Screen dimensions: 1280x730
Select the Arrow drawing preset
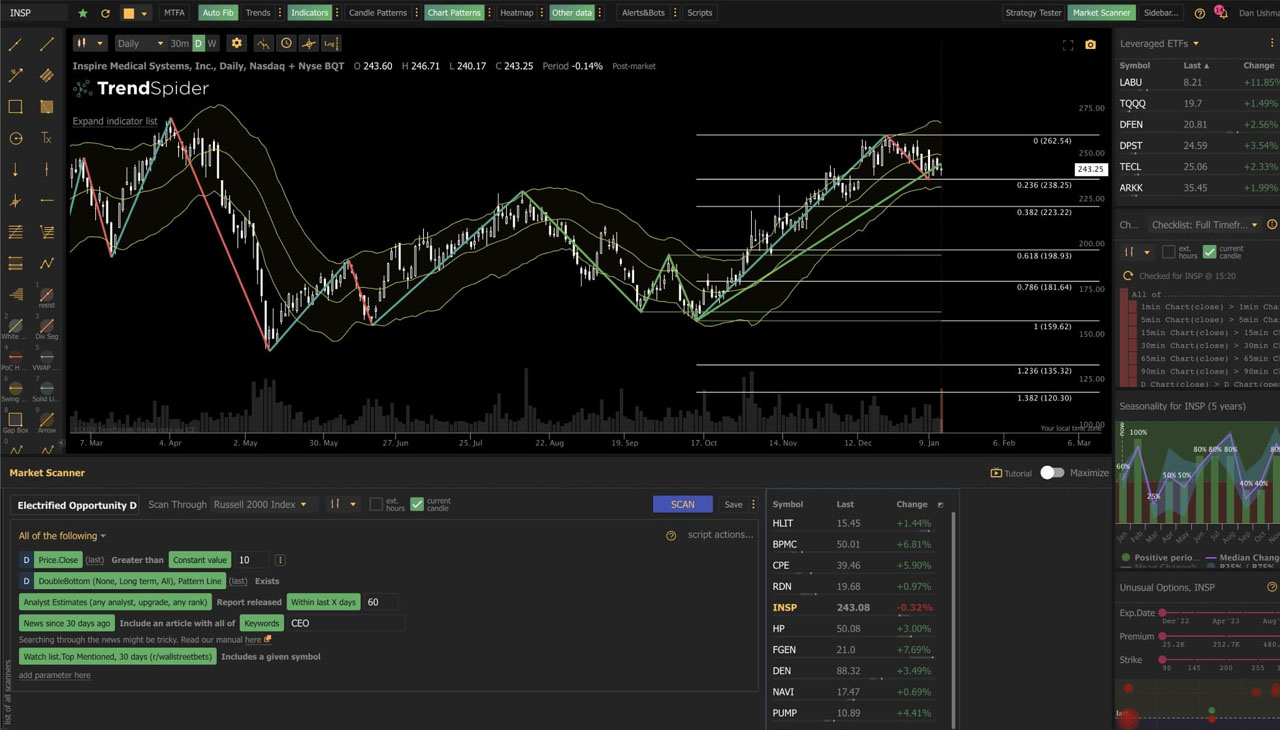(x=46, y=421)
